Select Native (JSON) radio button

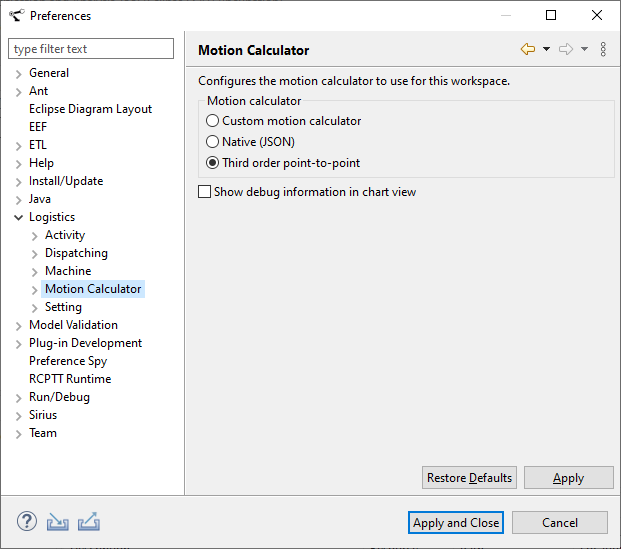(x=212, y=142)
